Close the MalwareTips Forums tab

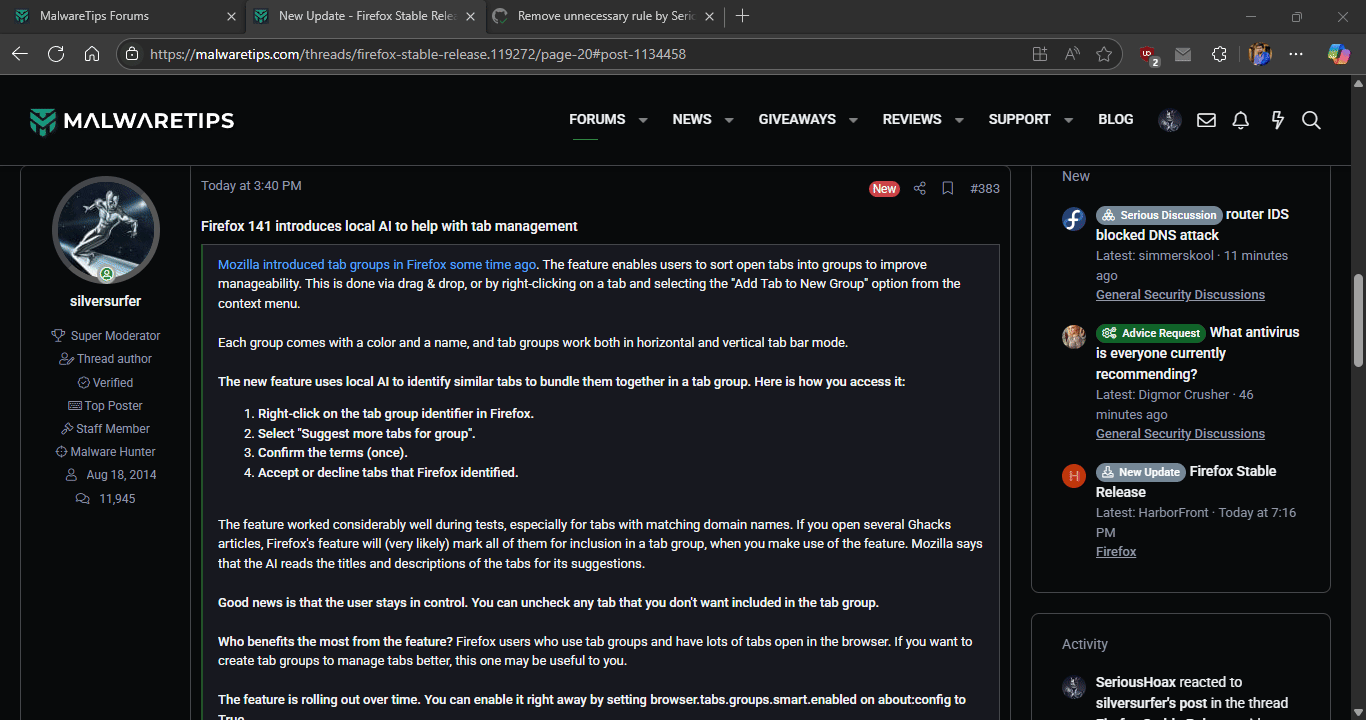[231, 16]
